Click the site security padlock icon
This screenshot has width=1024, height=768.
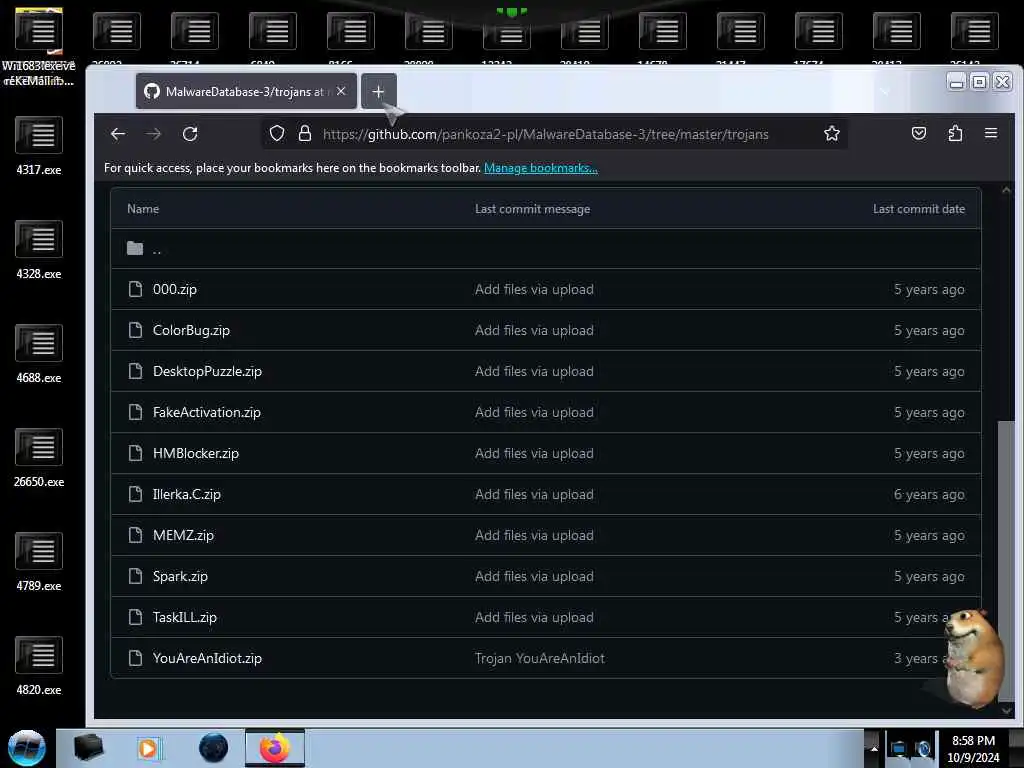(305, 134)
